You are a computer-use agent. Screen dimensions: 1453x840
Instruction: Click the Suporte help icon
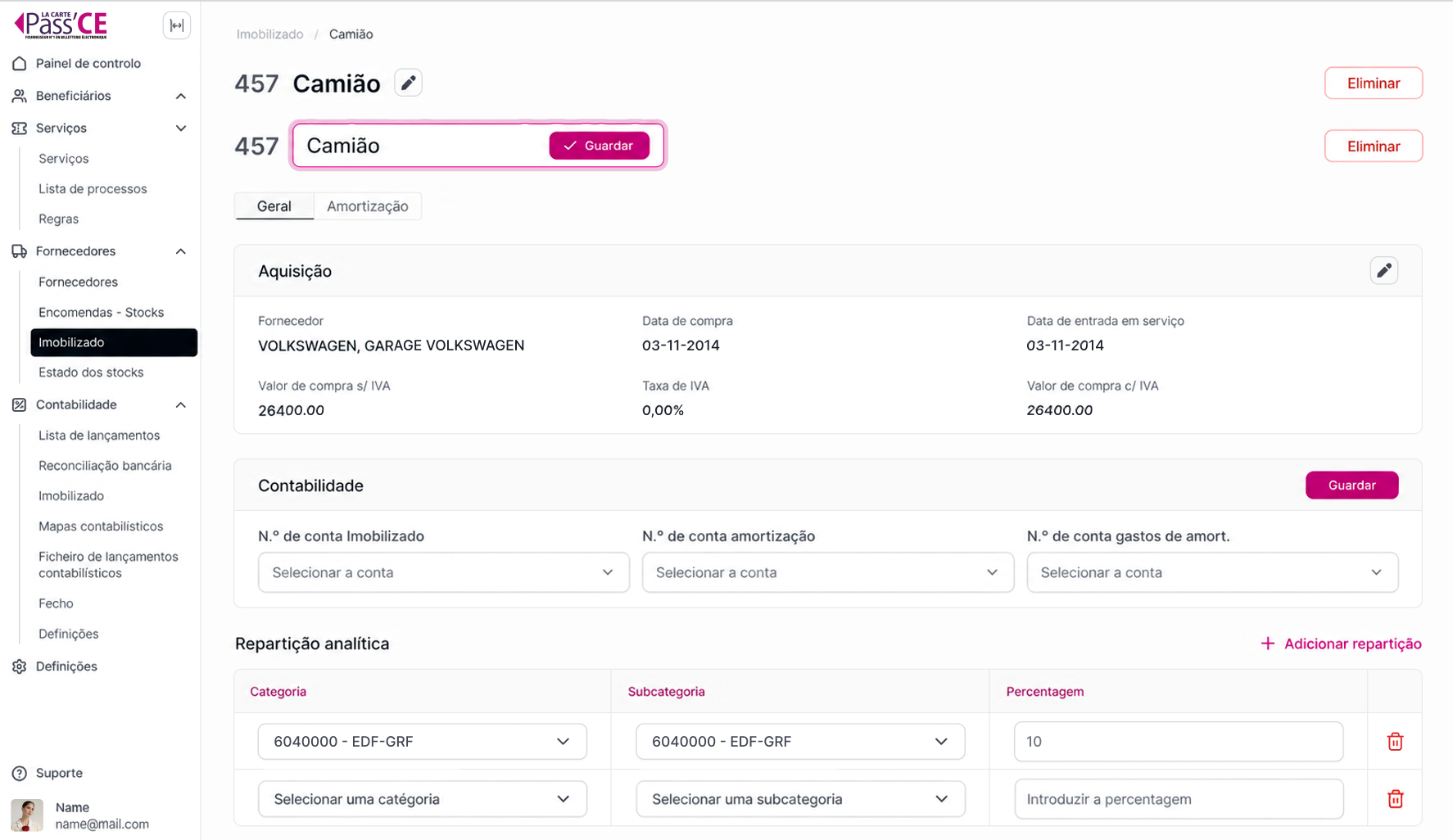point(20,773)
